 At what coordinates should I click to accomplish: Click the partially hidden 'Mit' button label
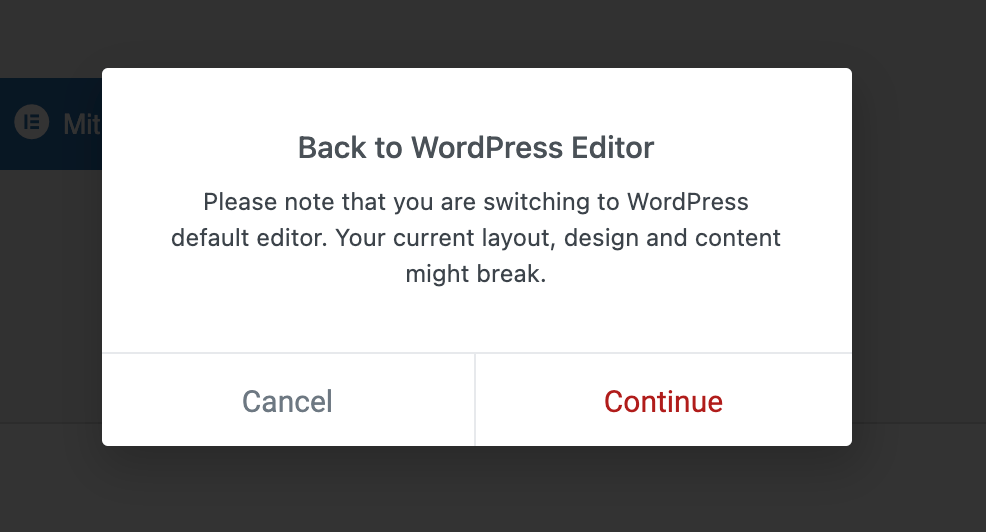coord(81,125)
